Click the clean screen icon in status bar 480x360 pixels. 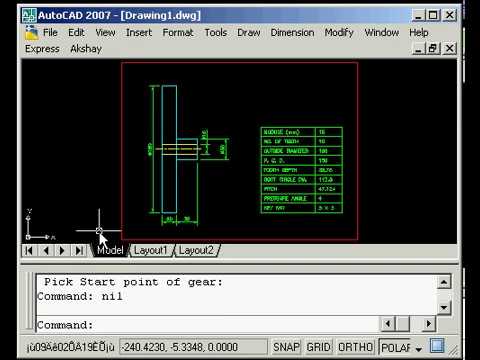(x=437, y=346)
